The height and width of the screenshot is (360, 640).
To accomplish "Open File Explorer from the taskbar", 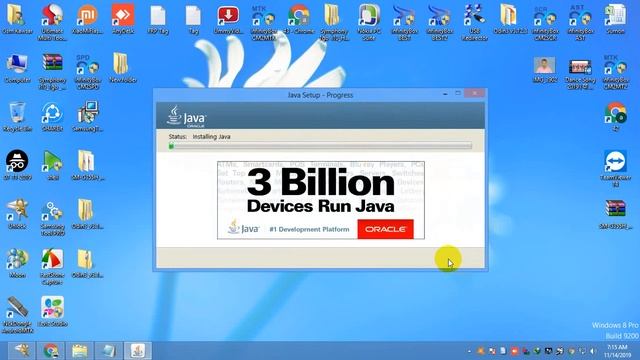I will tap(80, 351).
